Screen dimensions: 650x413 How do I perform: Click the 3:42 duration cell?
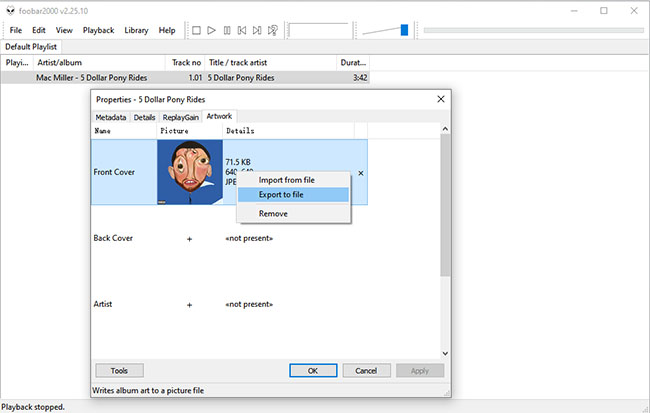(360, 78)
